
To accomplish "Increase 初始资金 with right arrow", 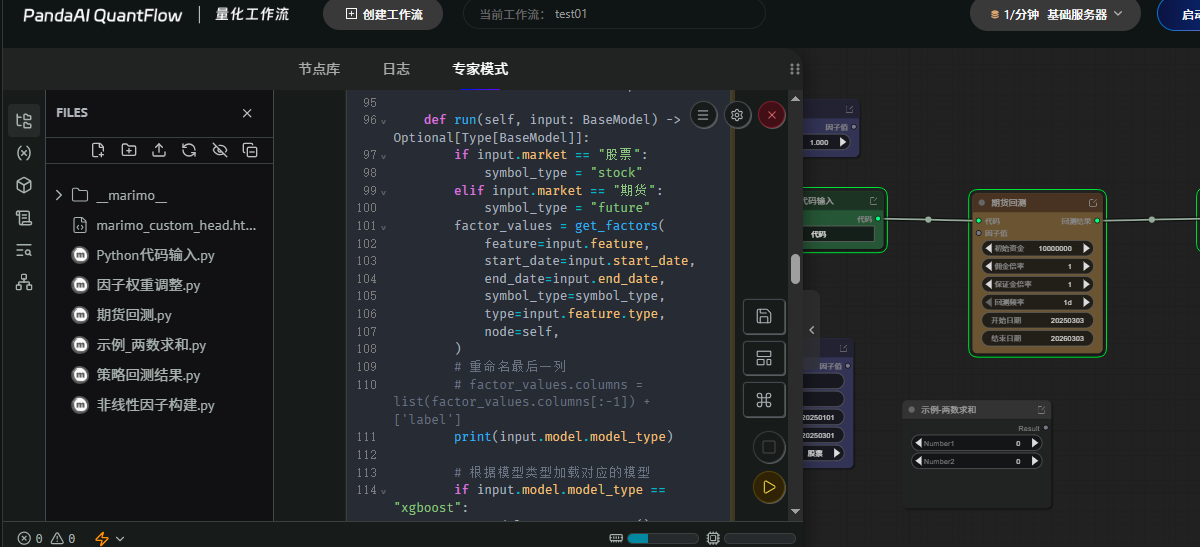I will click(x=1086, y=248).
